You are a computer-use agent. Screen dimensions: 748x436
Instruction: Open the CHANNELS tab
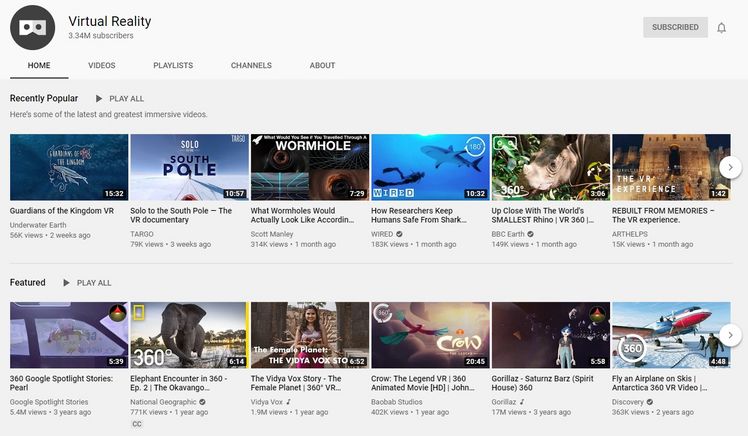pyautogui.click(x=251, y=65)
